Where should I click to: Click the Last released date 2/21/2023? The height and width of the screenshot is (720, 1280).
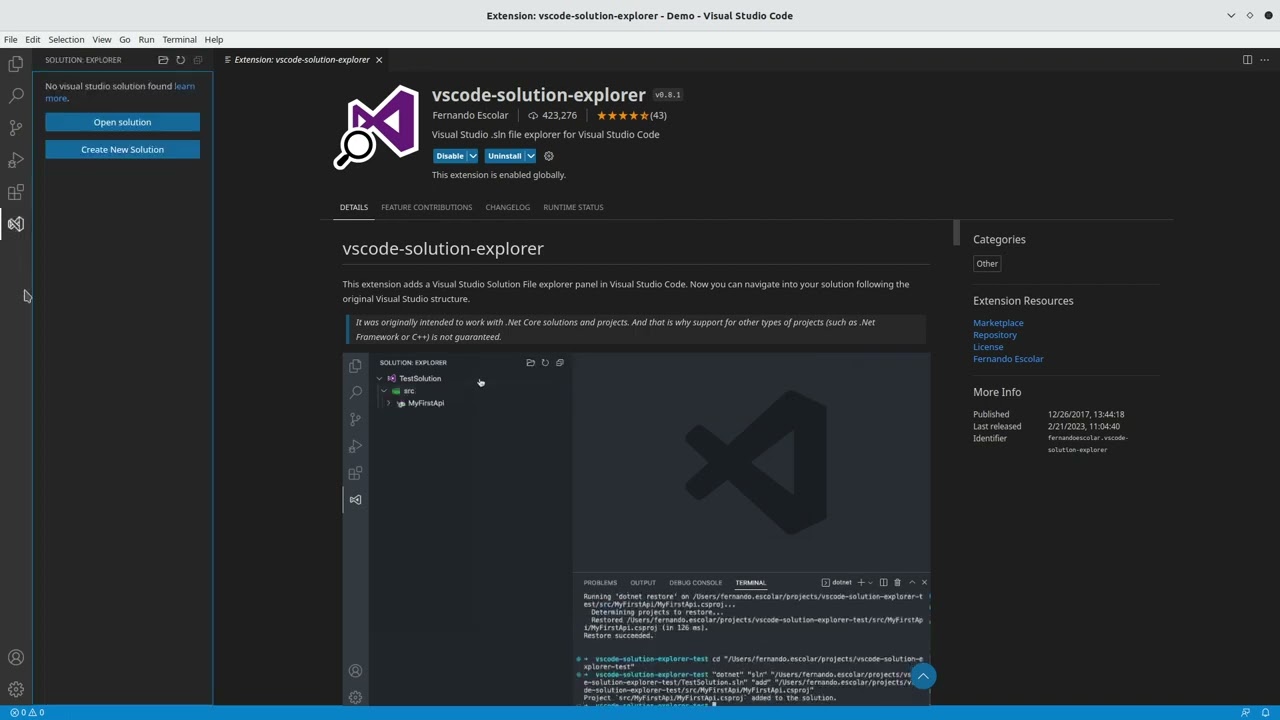(1084, 426)
